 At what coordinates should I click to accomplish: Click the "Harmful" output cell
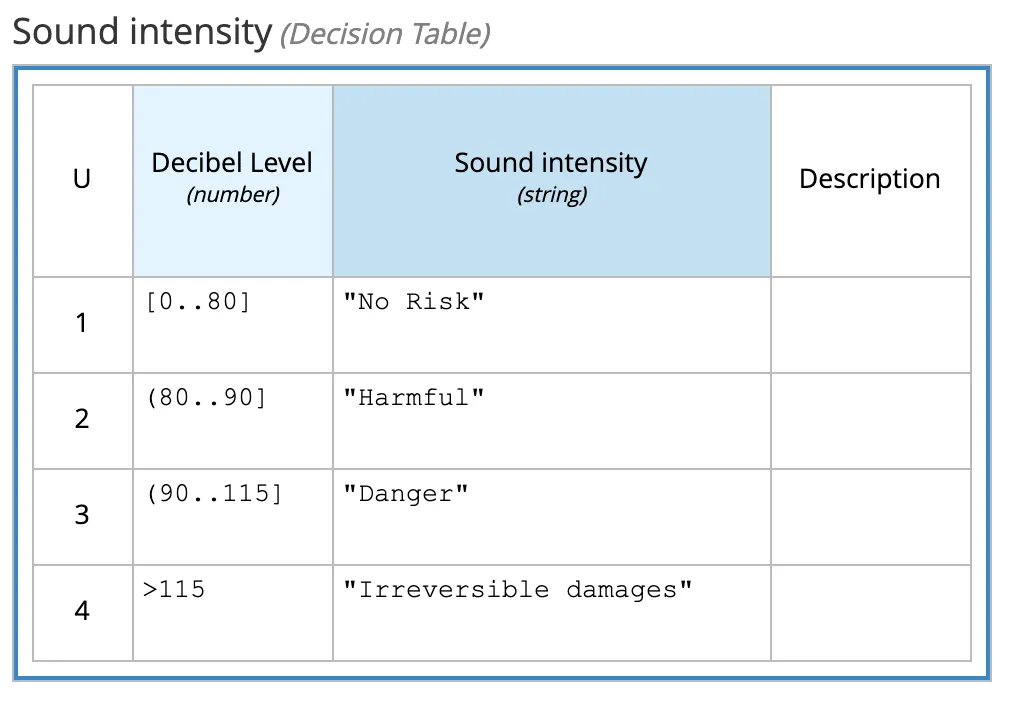551,420
